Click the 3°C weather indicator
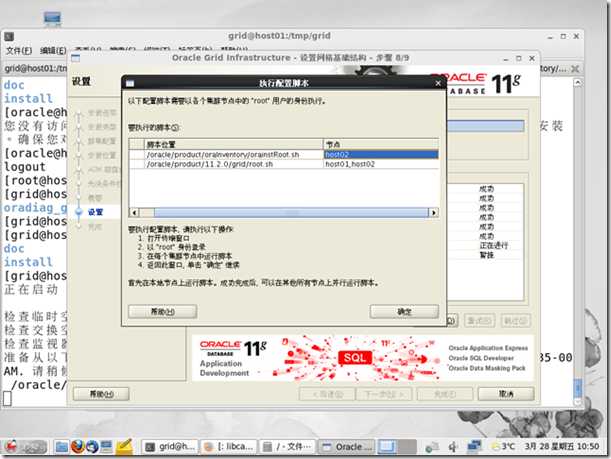Viewport: 611px width, 459px height. pyautogui.click(x=503, y=447)
